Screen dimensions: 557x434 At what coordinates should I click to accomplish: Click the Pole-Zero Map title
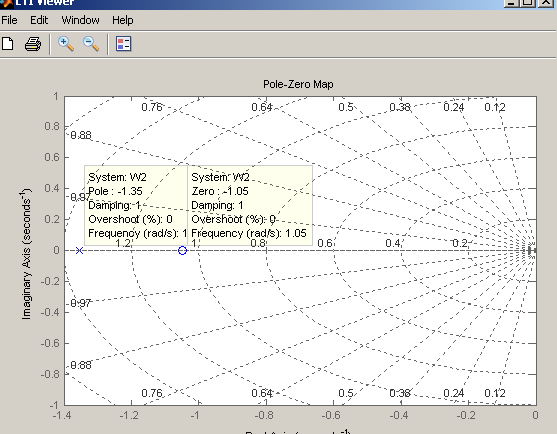[x=298, y=85]
